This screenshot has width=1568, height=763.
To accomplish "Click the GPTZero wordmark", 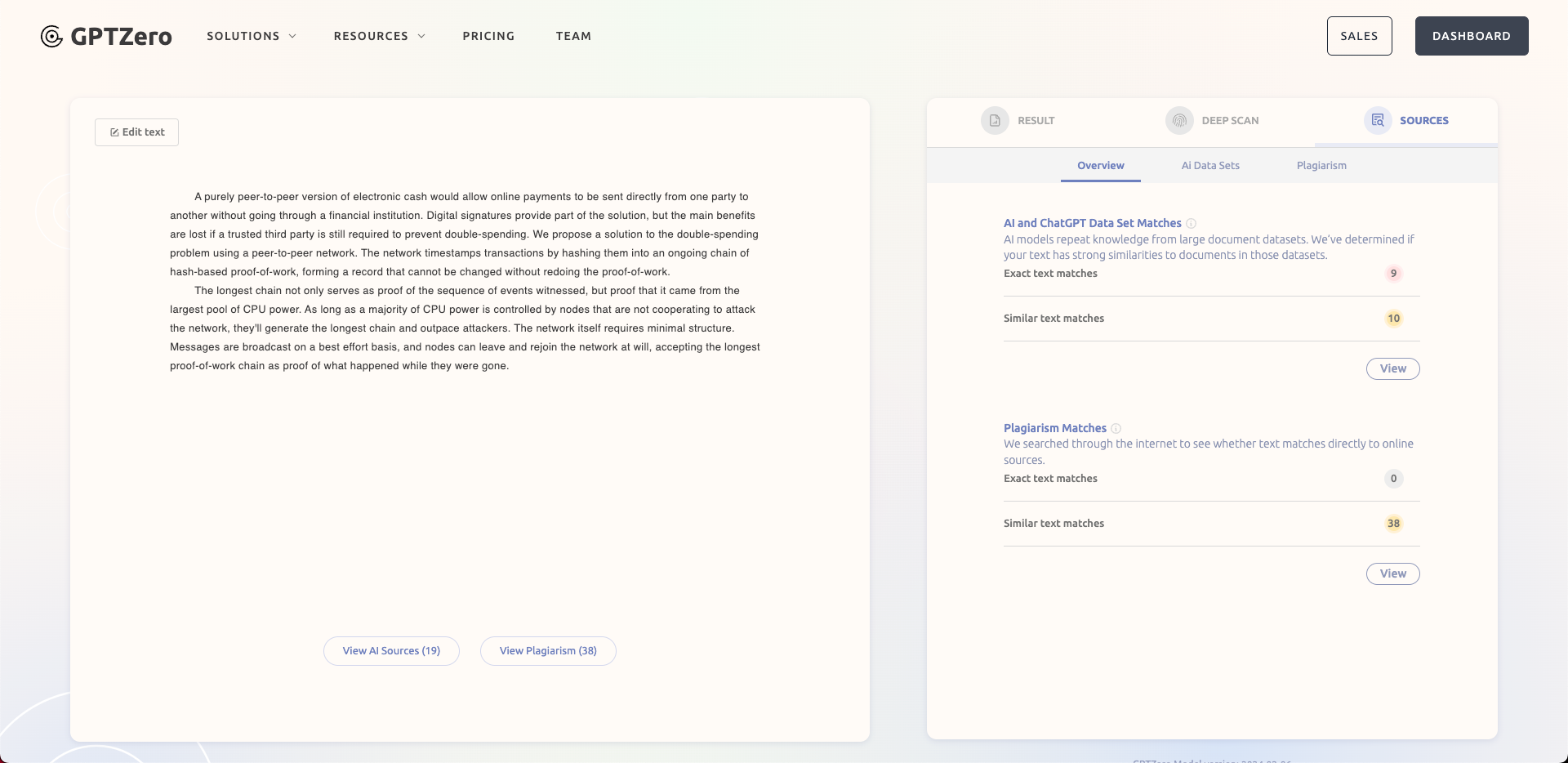I will [x=122, y=37].
